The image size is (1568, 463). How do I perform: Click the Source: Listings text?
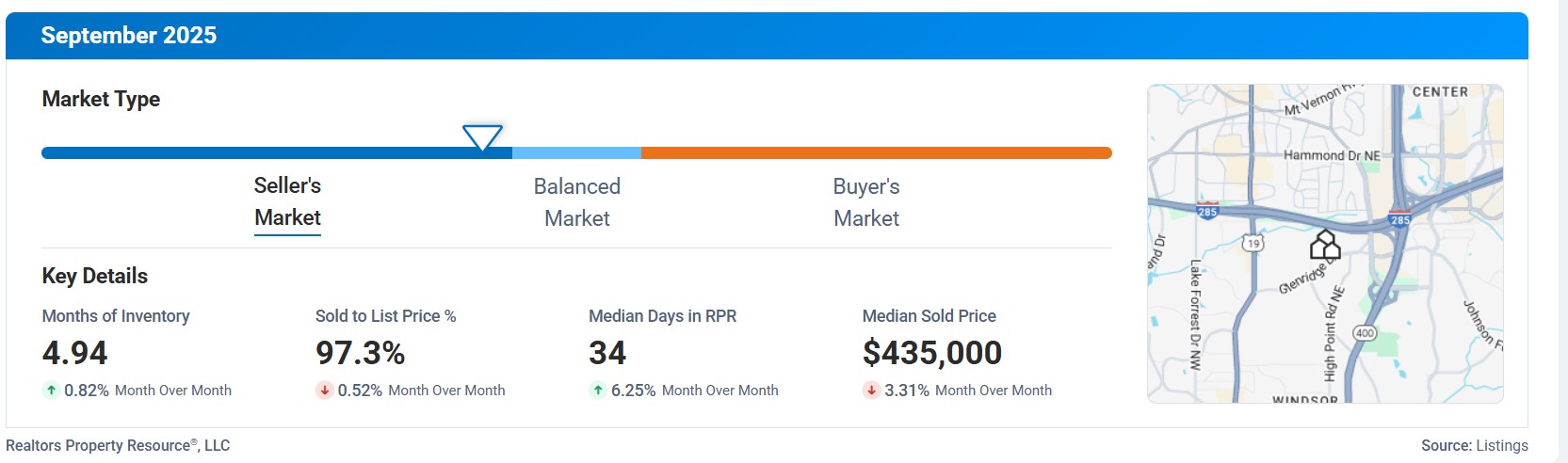pos(1474,445)
